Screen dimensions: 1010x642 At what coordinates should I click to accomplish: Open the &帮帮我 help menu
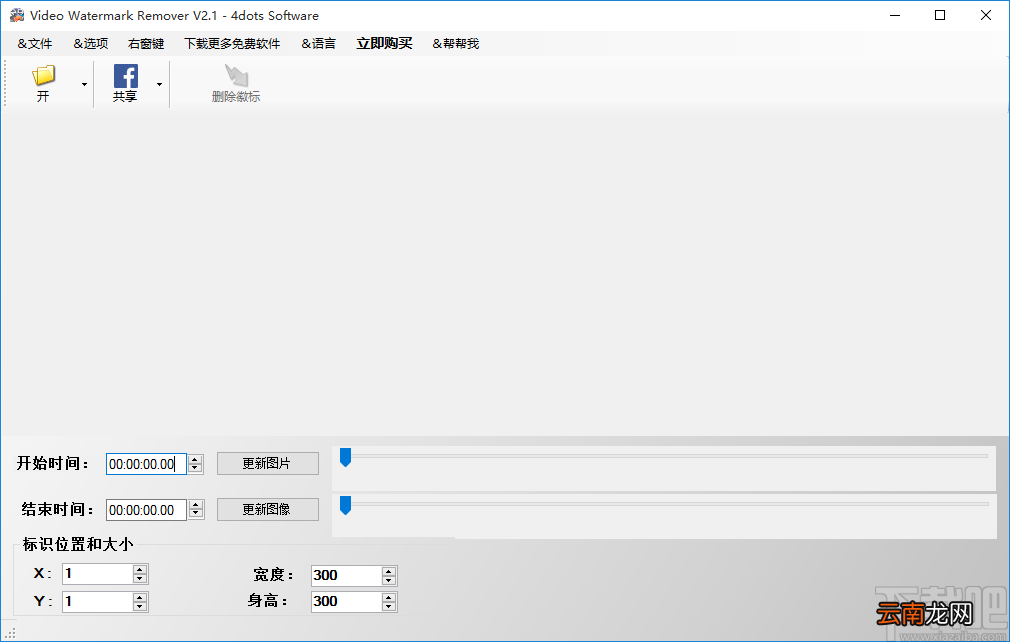tap(455, 44)
